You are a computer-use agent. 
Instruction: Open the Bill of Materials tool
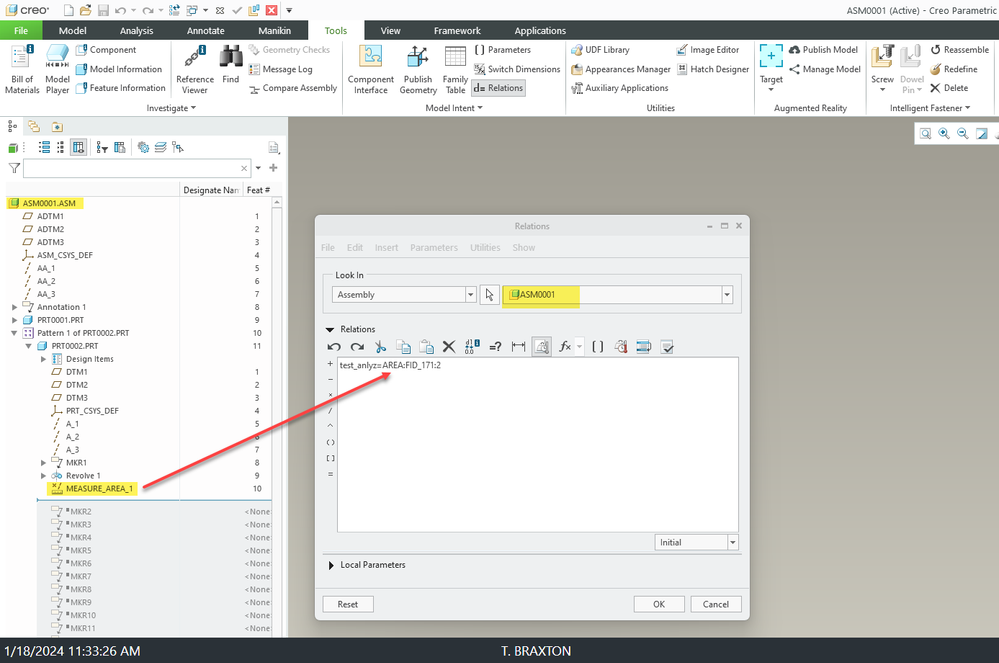pyautogui.click(x=22, y=69)
